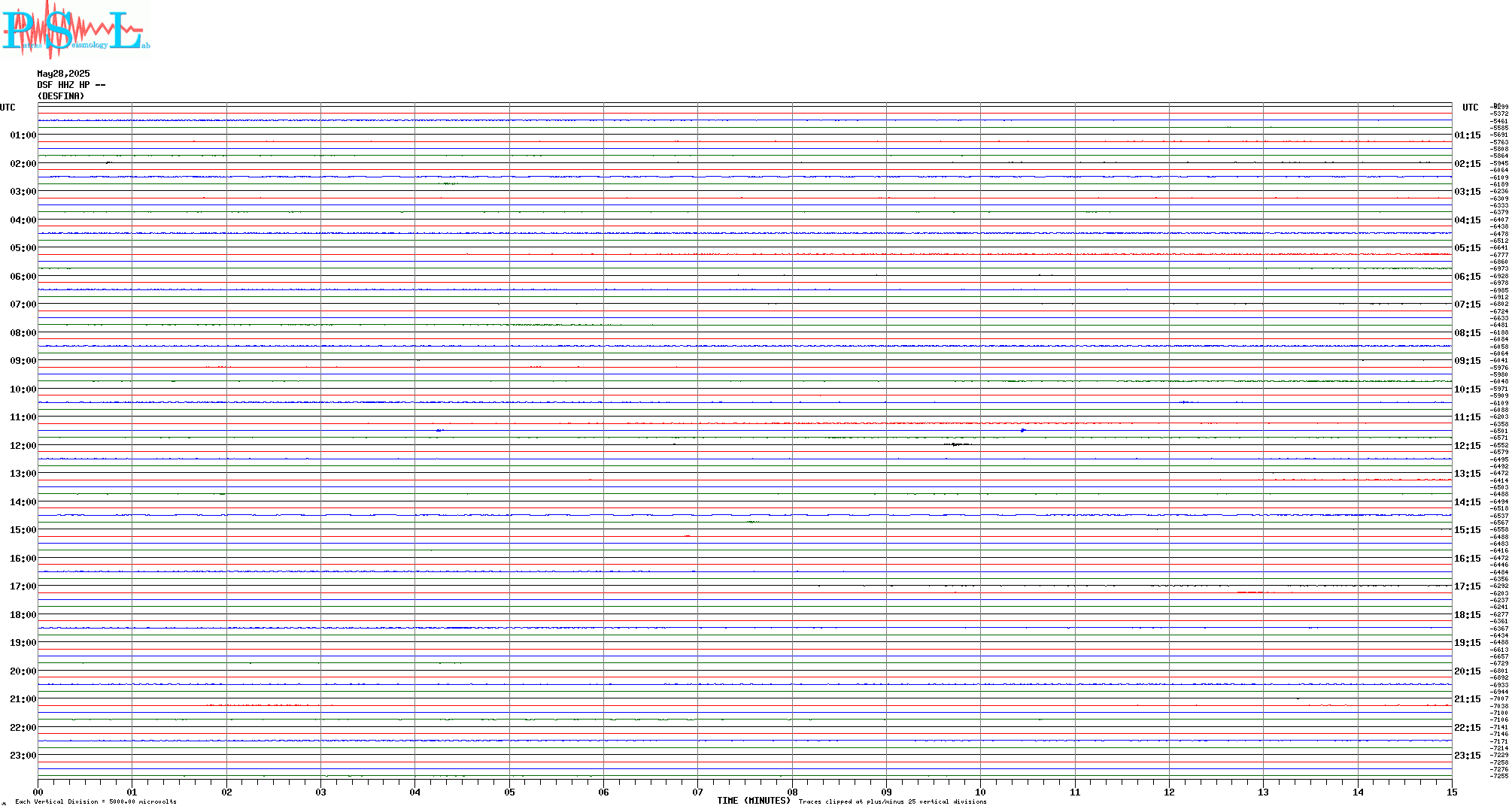Screen dimensions: 1512x812
Task: Click the '22:00' hour label
Action: click(23, 728)
